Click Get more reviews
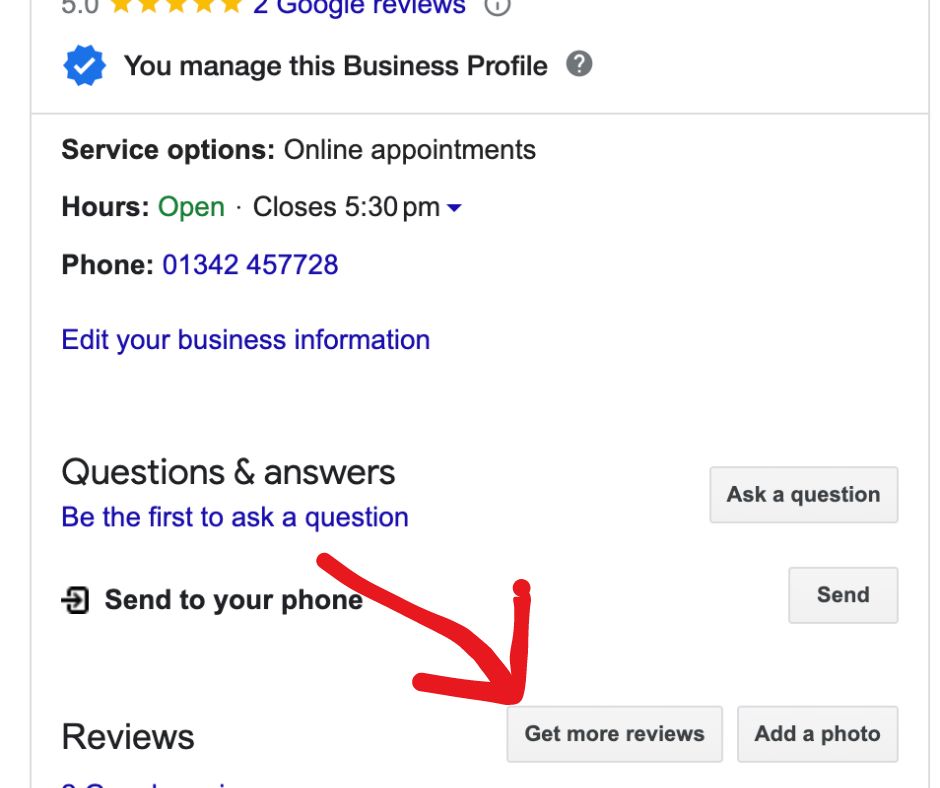This screenshot has width=940, height=788. coord(614,733)
